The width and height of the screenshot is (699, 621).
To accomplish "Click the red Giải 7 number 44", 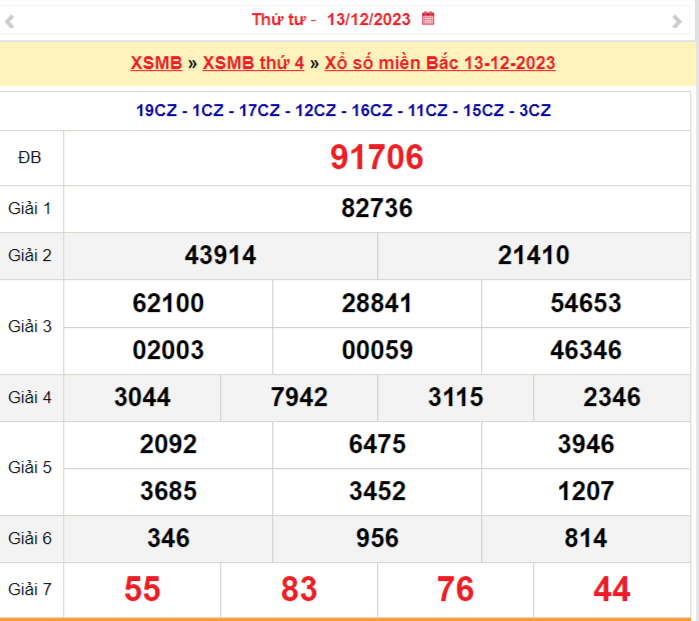I will tap(611, 589).
